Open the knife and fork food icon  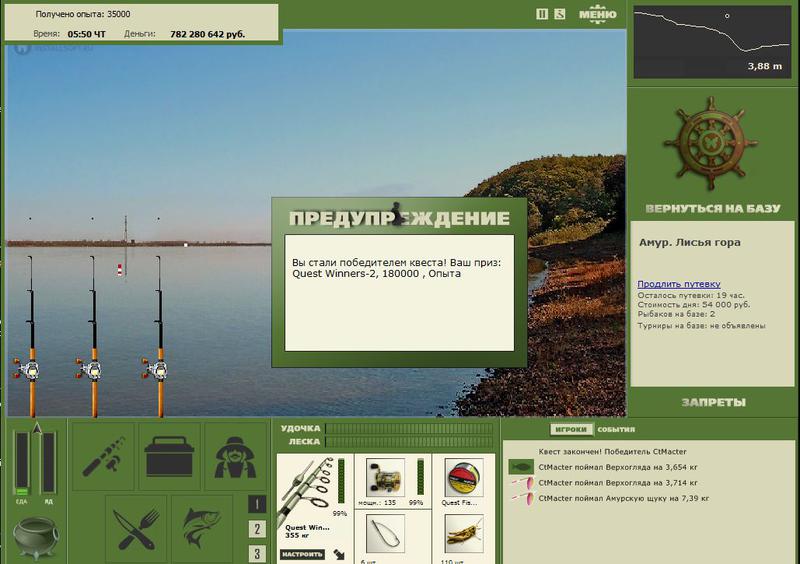(x=136, y=529)
